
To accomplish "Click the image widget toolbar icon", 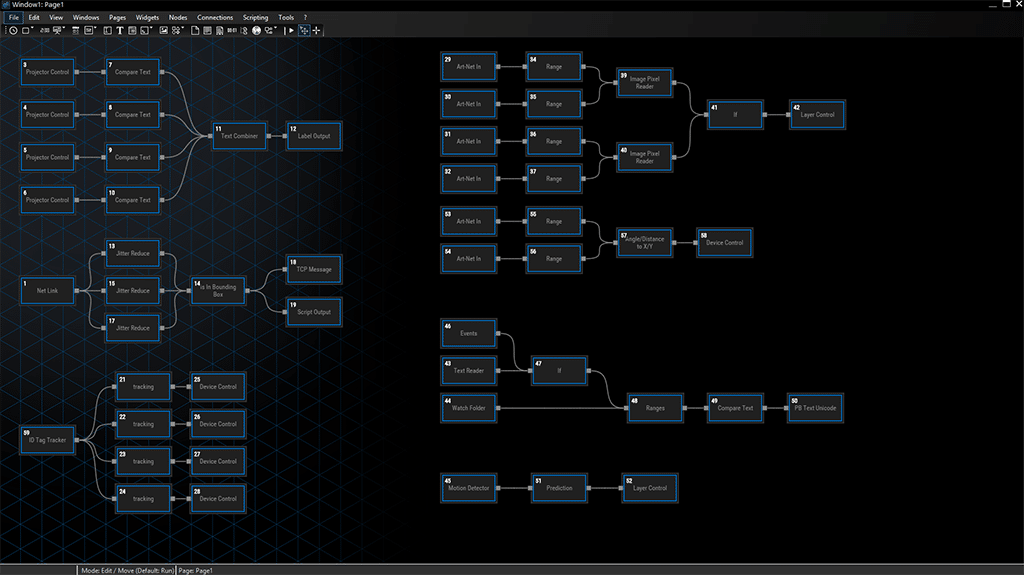I will 163,30.
